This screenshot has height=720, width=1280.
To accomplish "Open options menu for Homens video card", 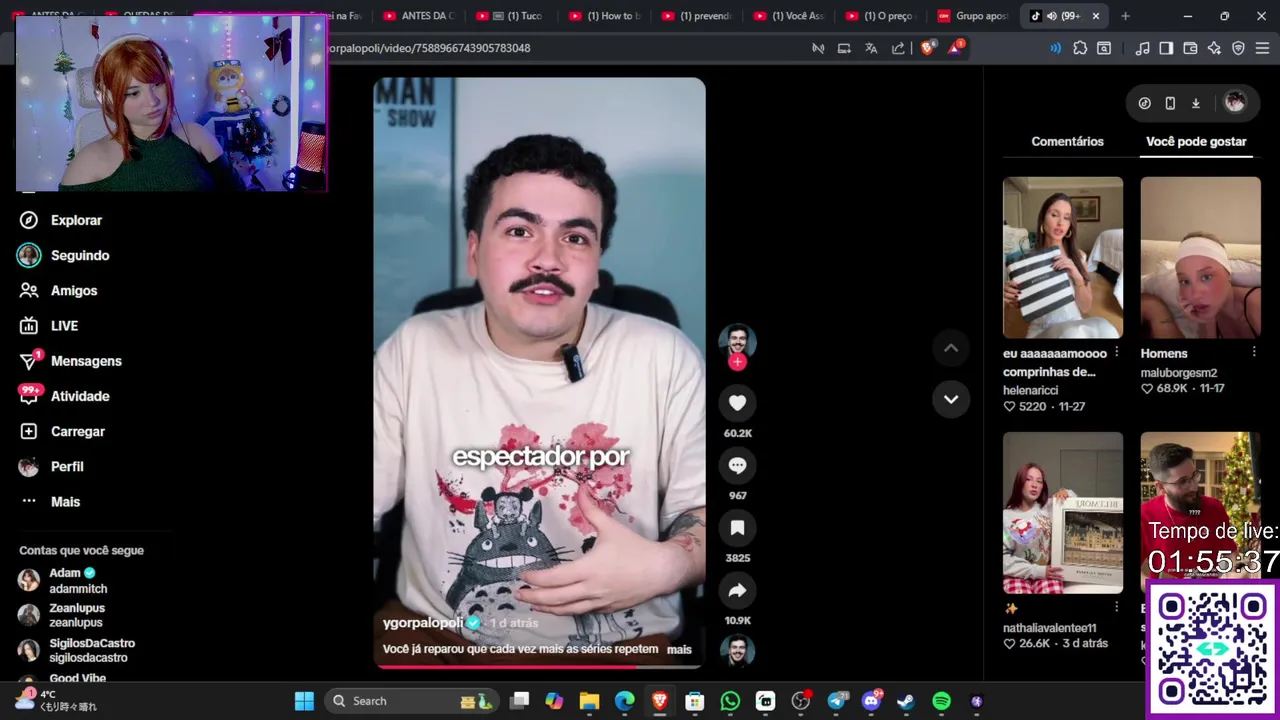I will (1253, 352).
